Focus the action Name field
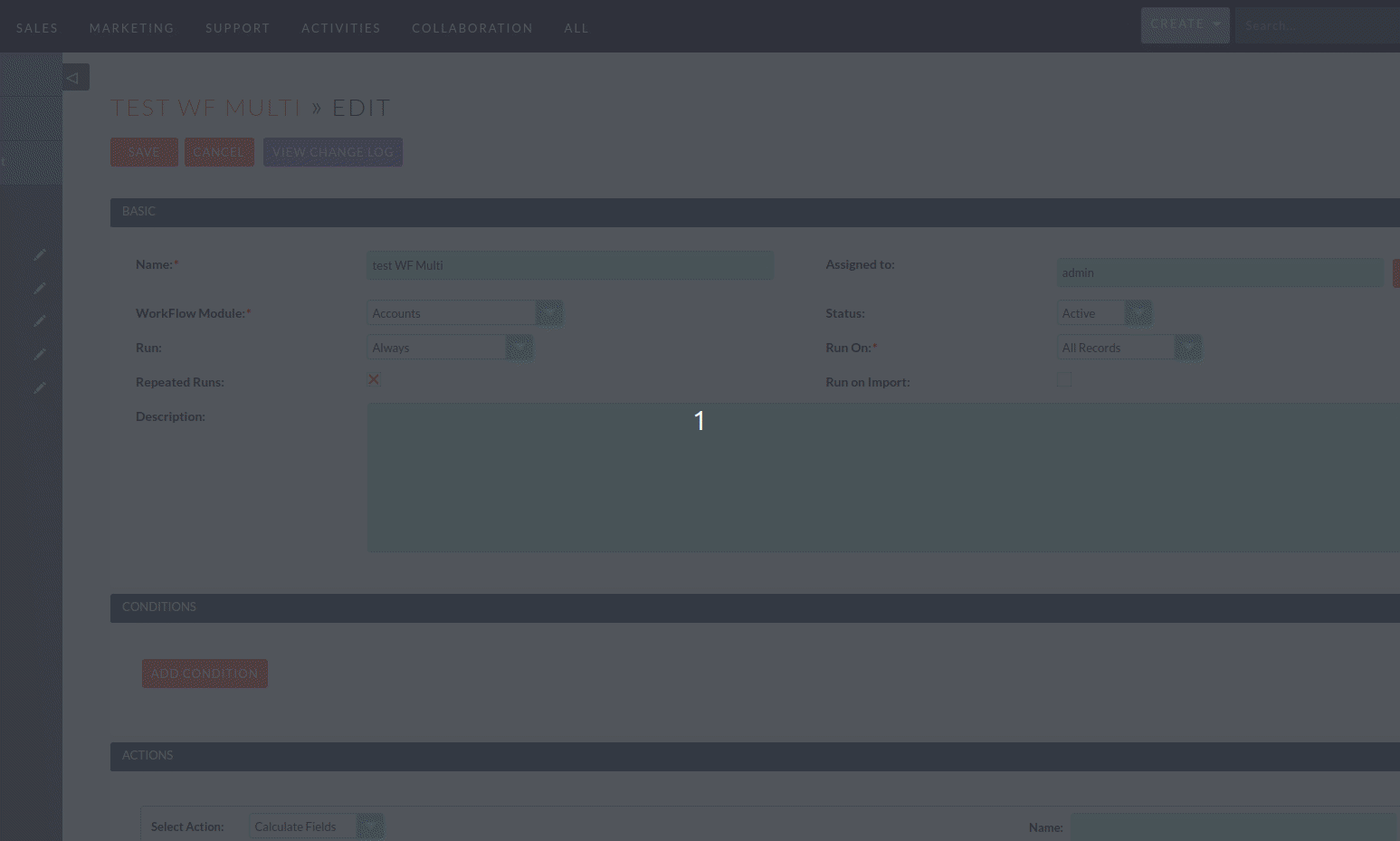The height and width of the screenshot is (841, 1400). (1235, 827)
